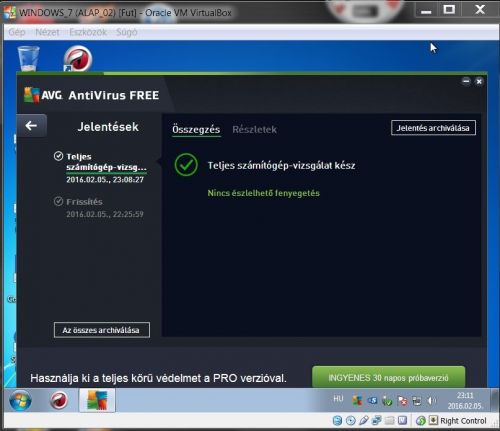
Task: Click the VirtualBox USB status icon
Action: 364,421
